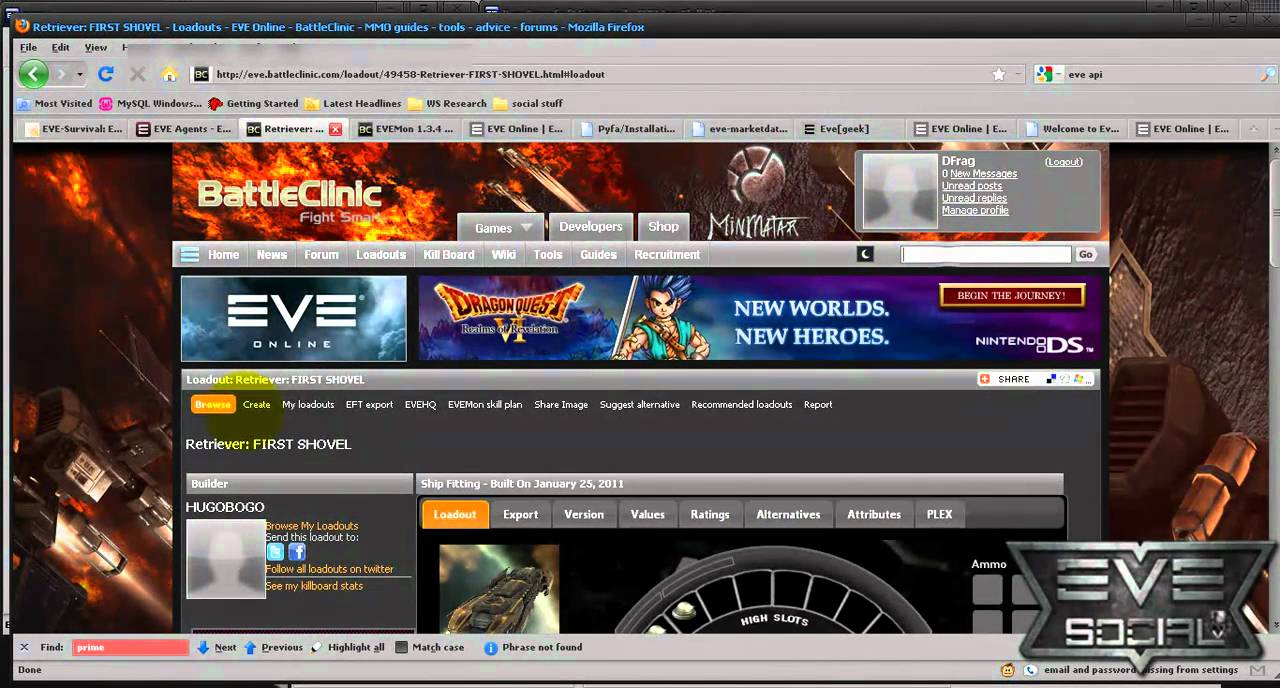
Task: Toggle Match case option
Action: point(430,648)
